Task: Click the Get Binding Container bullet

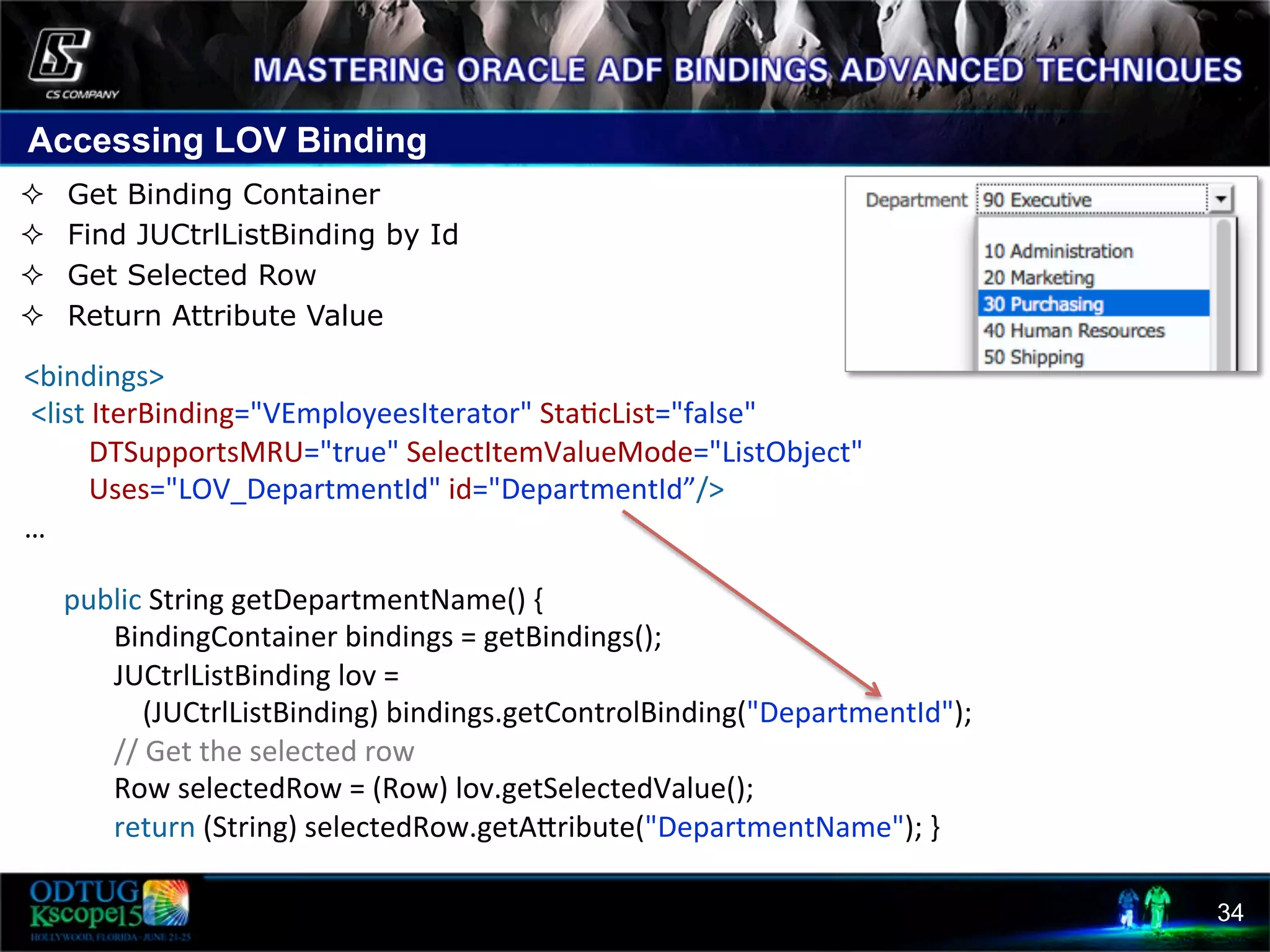Action: pyautogui.click(x=223, y=195)
